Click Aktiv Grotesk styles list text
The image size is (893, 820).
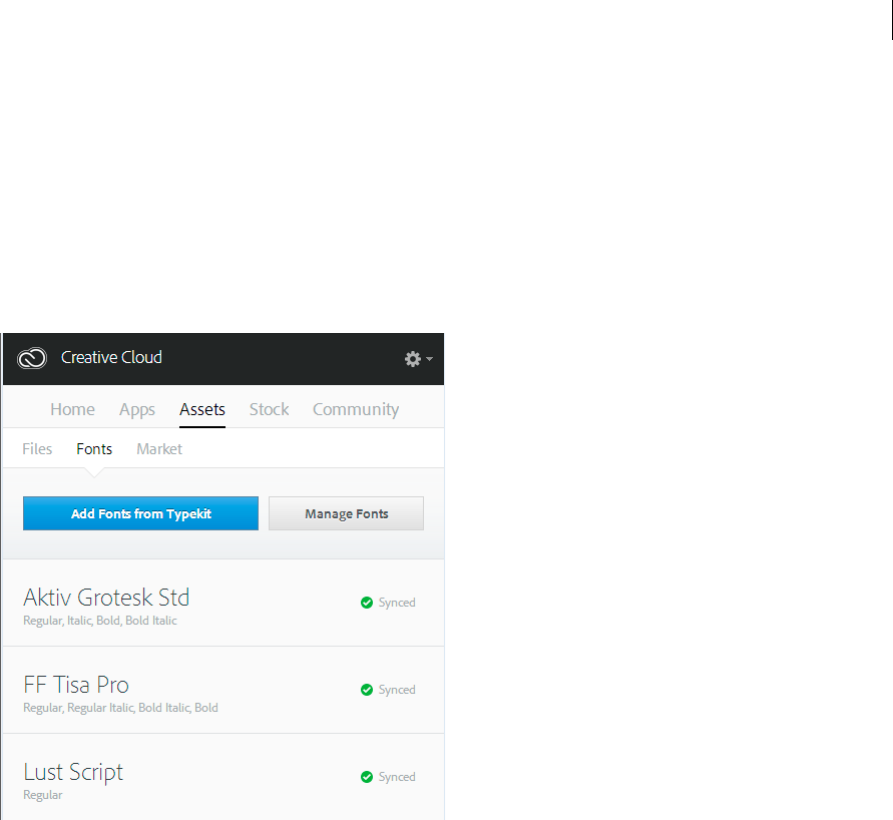[x=100, y=621]
